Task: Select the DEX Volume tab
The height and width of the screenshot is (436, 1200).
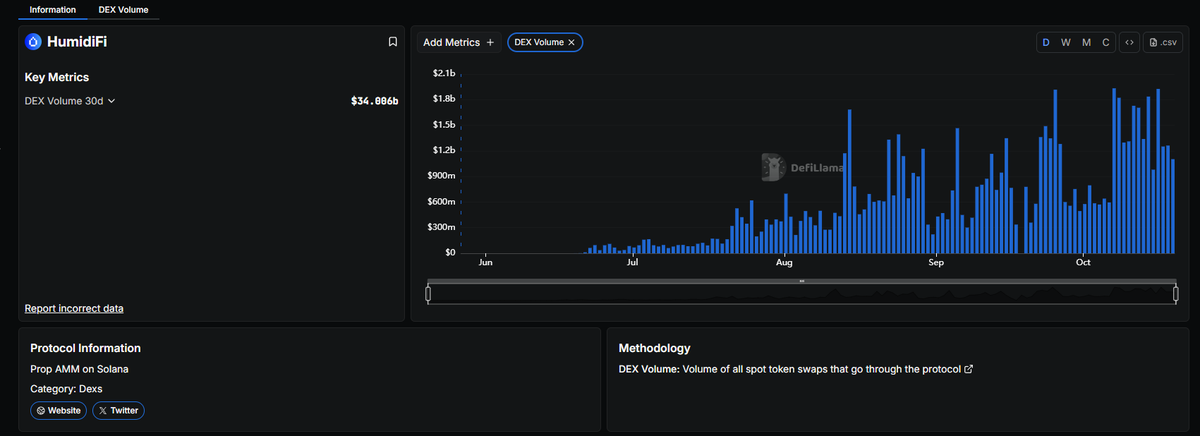Action: click(123, 9)
